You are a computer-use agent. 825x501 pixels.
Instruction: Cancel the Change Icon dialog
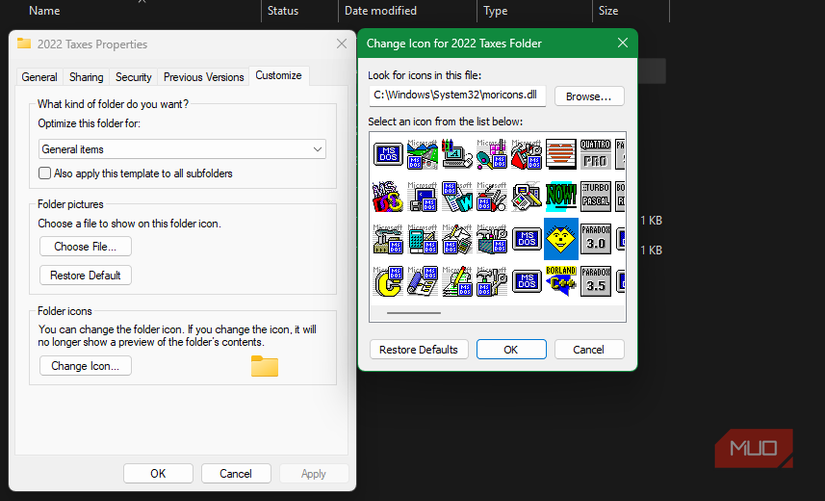click(589, 349)
